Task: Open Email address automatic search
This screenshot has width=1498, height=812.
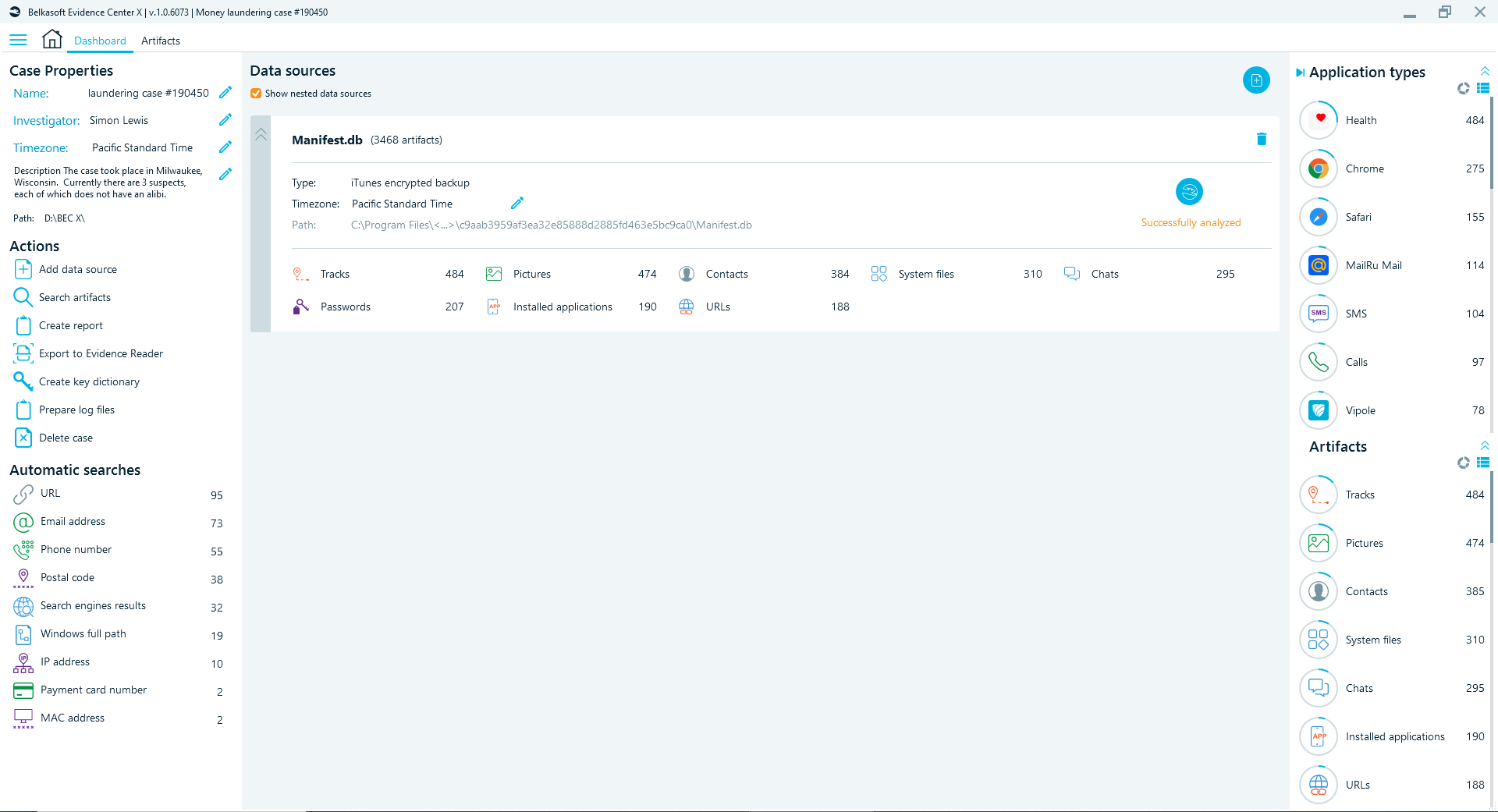Action: 118,522
